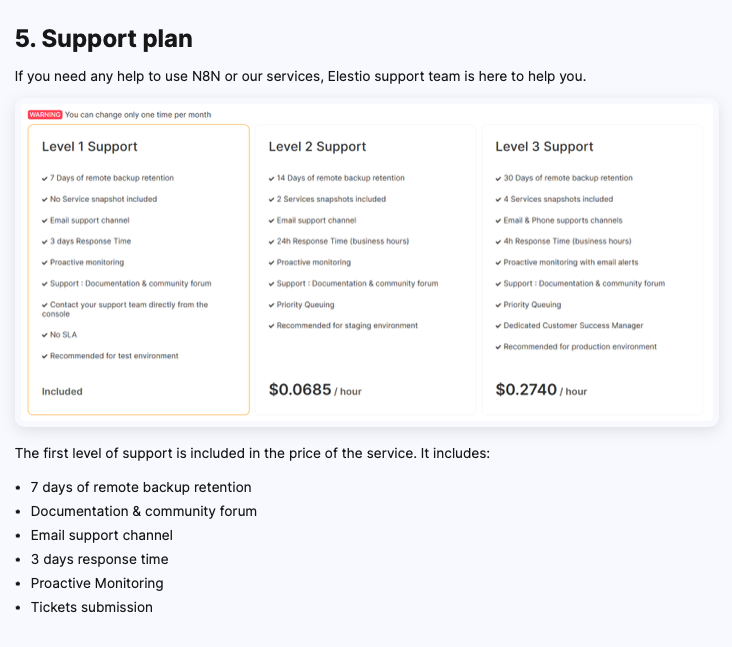The height and width of the screenshot is (647, 732).
Task: Click checkmark beside 14 Days backup retention
Action: pyautogui.click(x=271, y=178)
